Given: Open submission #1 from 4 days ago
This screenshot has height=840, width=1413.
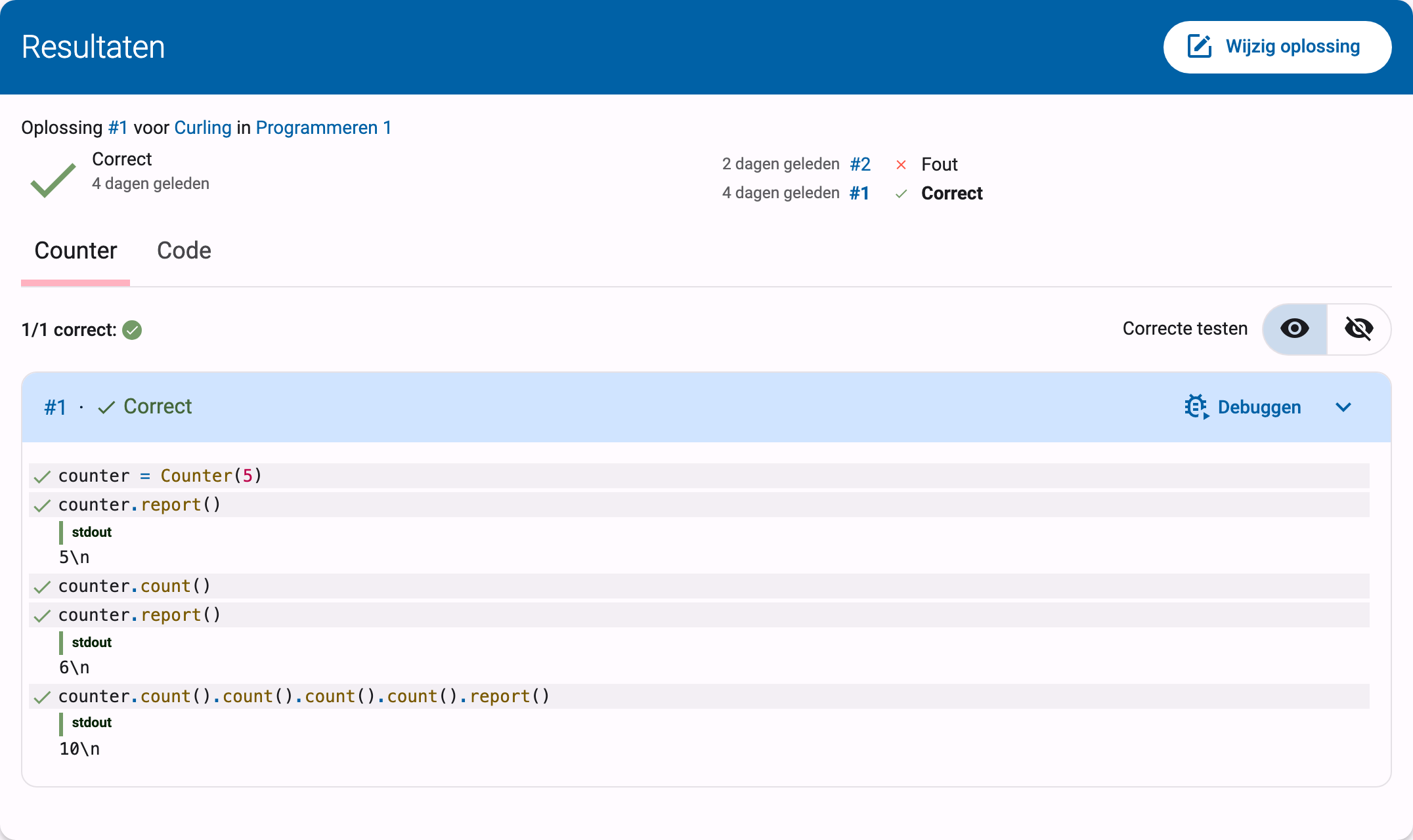Looking at the screenshot, I should (x=859, y=193).
